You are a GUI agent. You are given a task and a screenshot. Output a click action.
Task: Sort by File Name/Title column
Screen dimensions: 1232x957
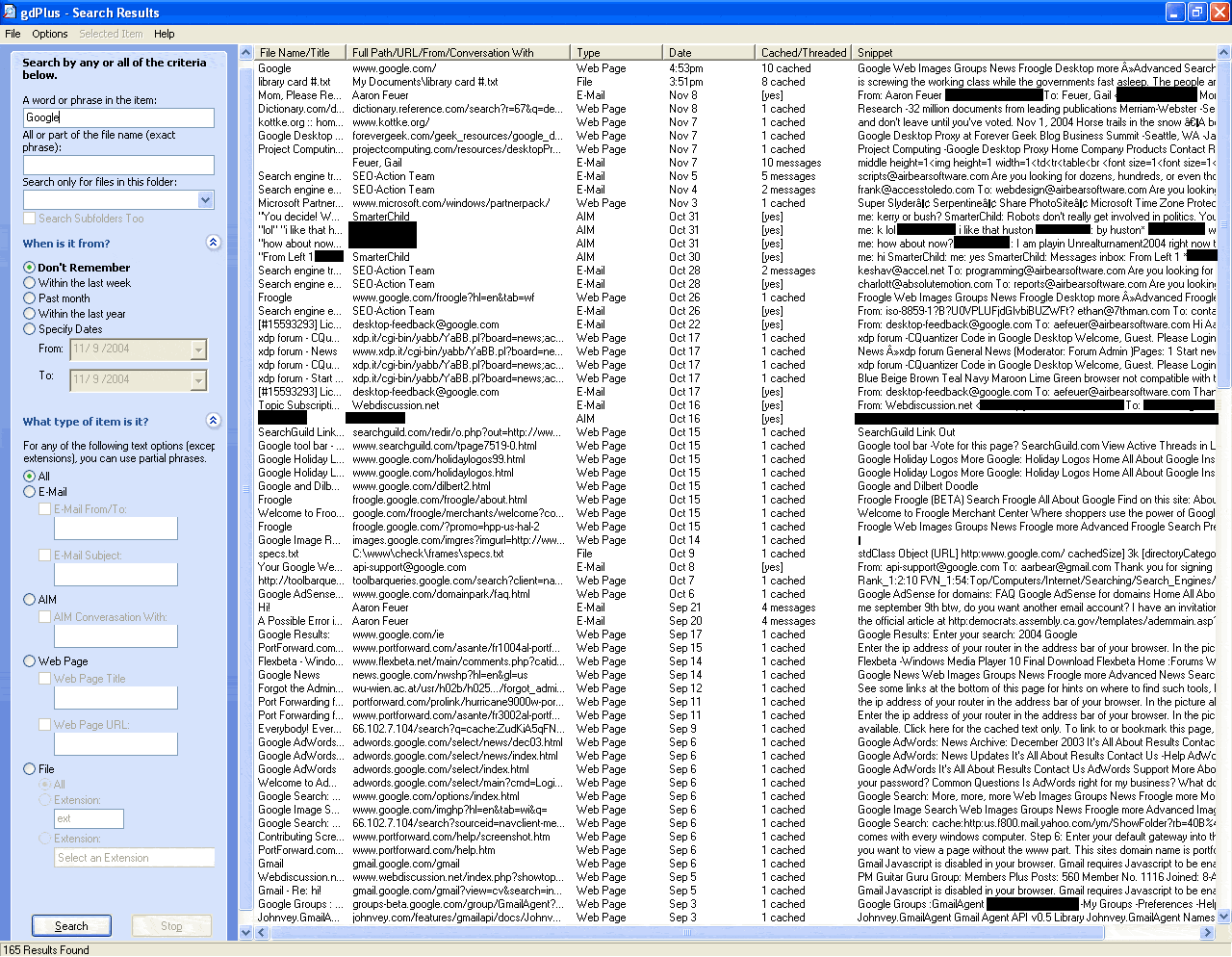point(300,53)
